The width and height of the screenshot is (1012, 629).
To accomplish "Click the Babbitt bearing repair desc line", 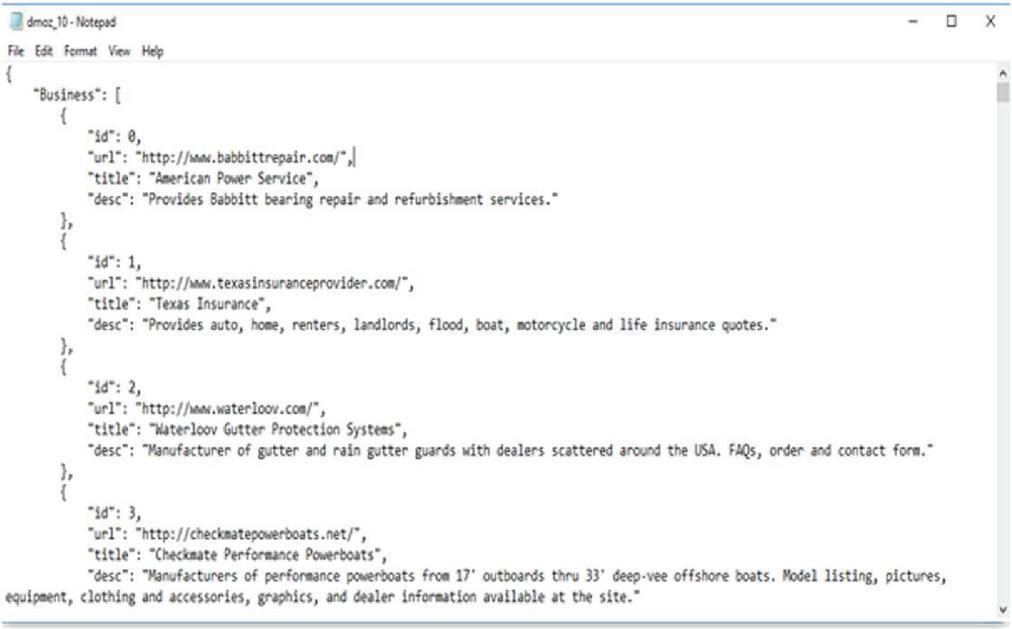I will (x=323, y=199).
